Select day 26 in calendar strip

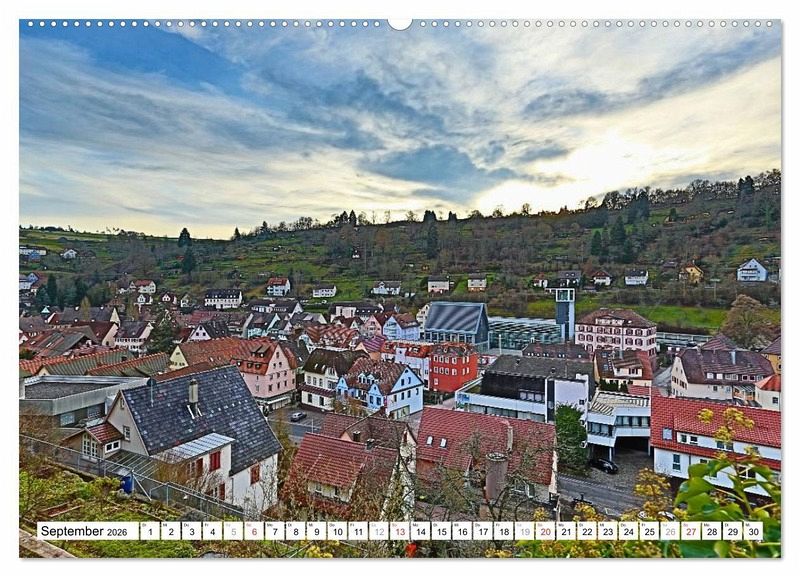point(670,531)
